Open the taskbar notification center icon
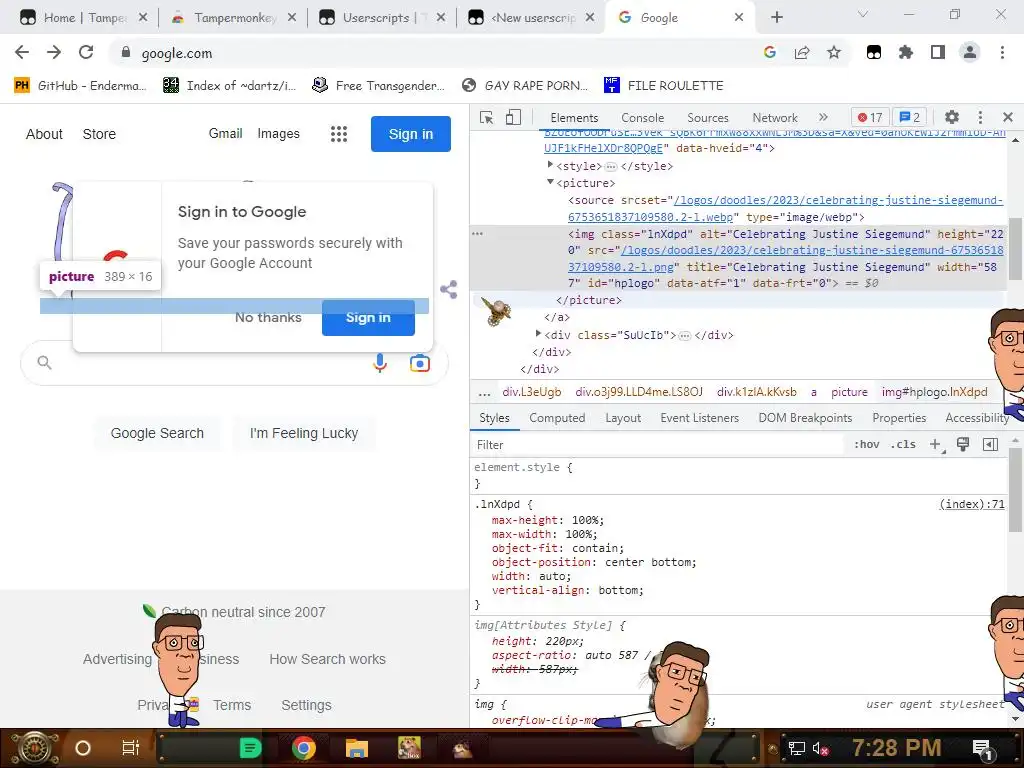The height and width of the screenshot is (768, 1024). coord(982,748)
